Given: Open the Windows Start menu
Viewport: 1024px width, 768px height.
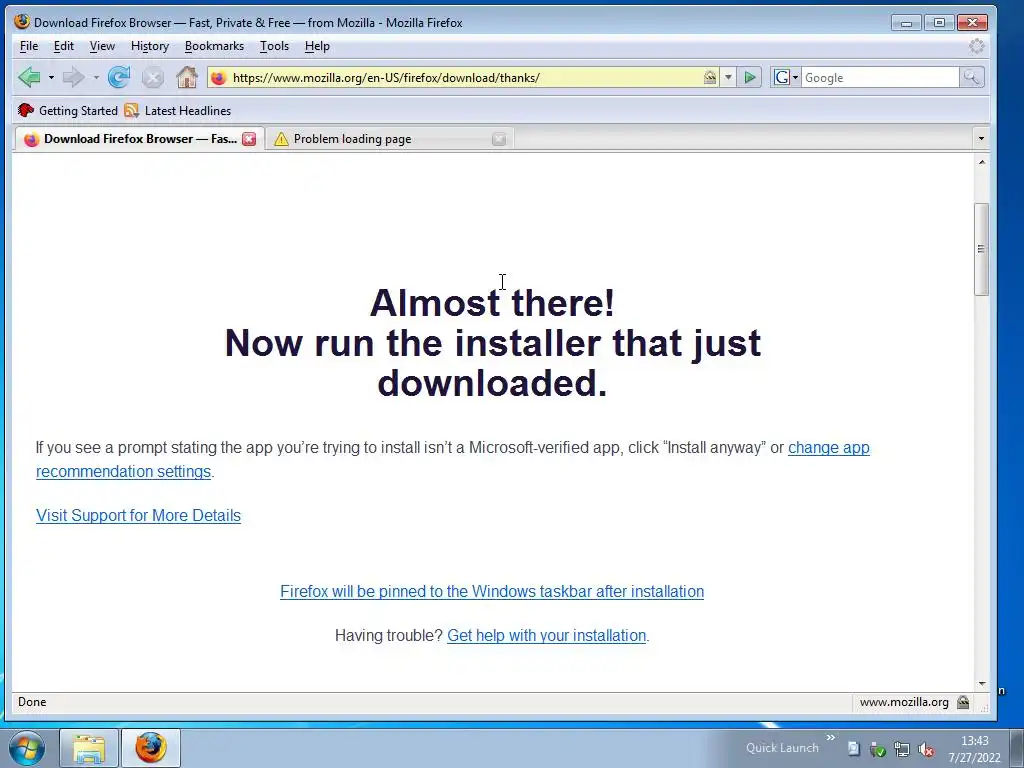Looking at the screenshot, I should tap(26, 748).
